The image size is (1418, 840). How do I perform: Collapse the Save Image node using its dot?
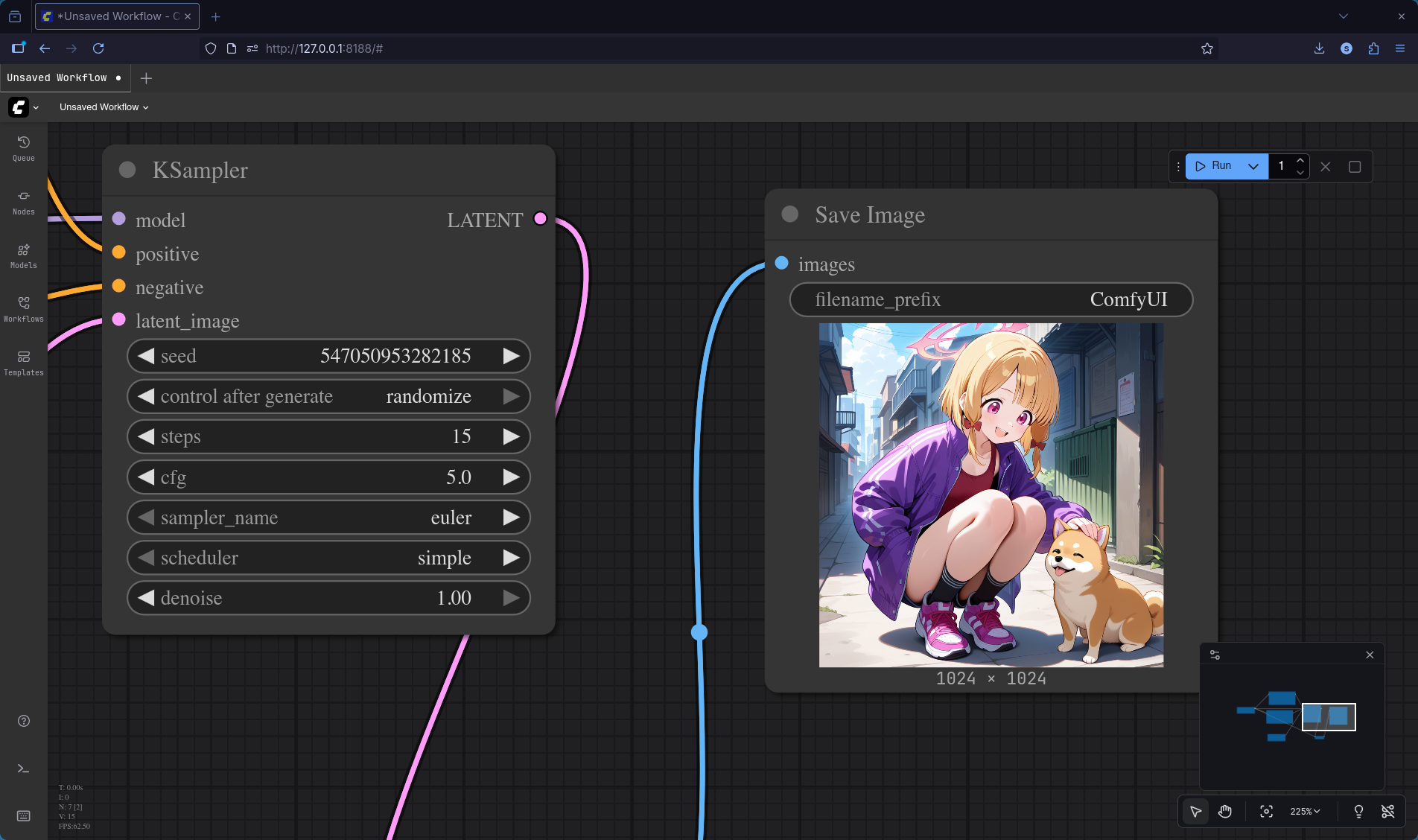(790, 214)
